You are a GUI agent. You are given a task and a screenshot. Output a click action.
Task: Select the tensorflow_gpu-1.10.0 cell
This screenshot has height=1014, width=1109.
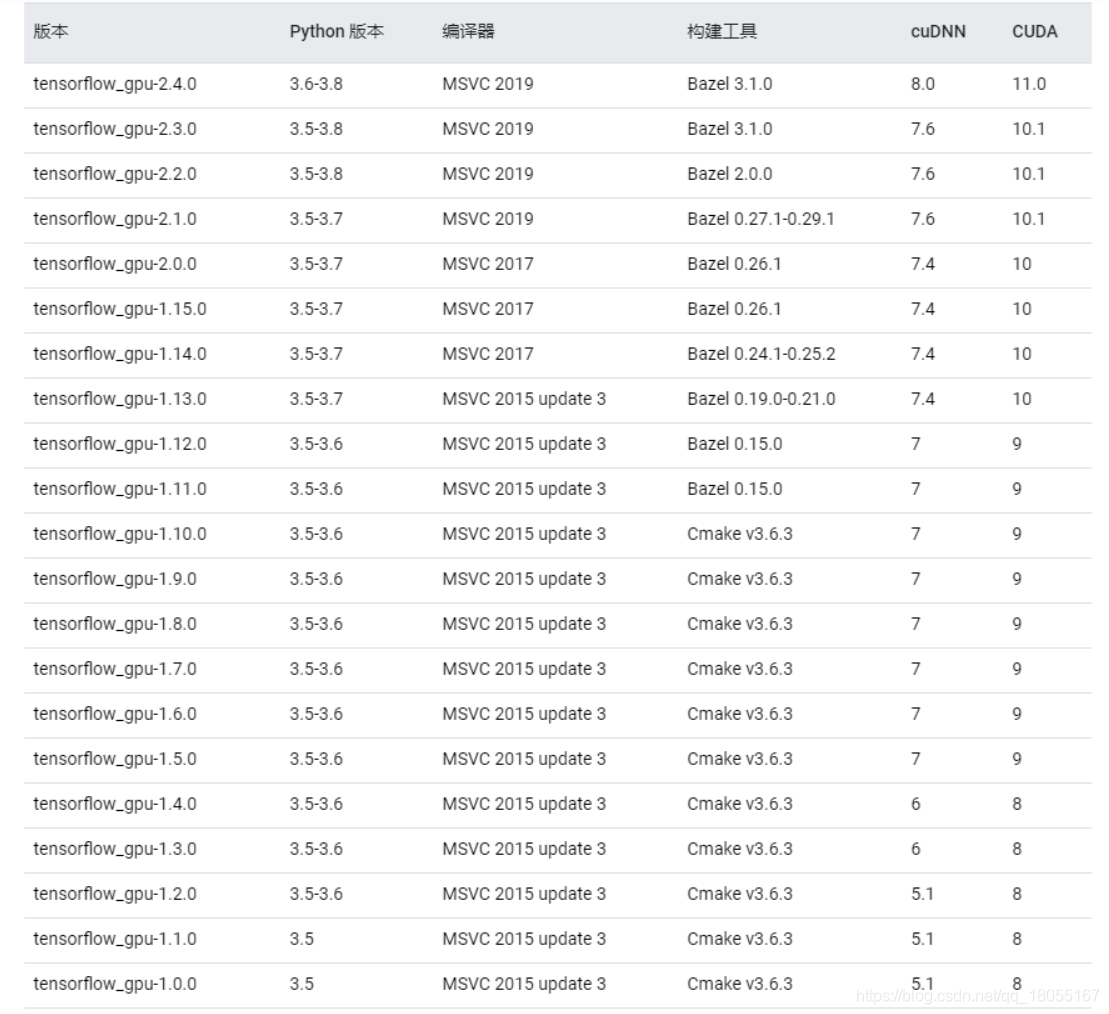click(120, 535)
